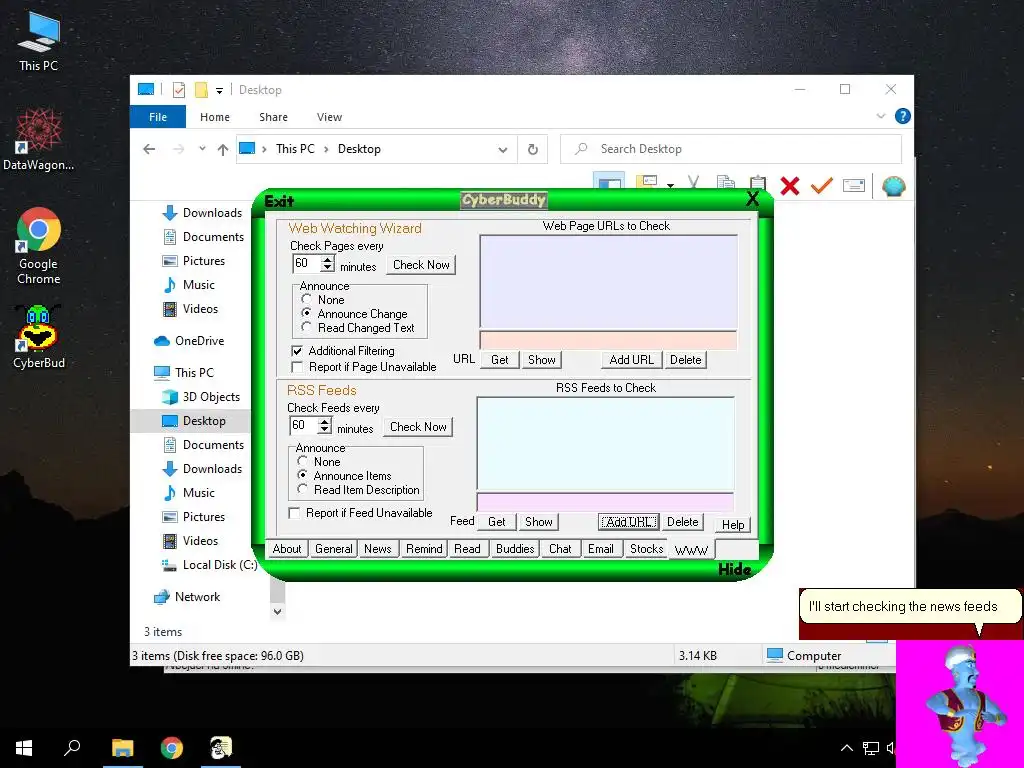Viewport: 1024px width, 768px height.
Task: Click the Explorer back arrow
Action: coord(149,150)
